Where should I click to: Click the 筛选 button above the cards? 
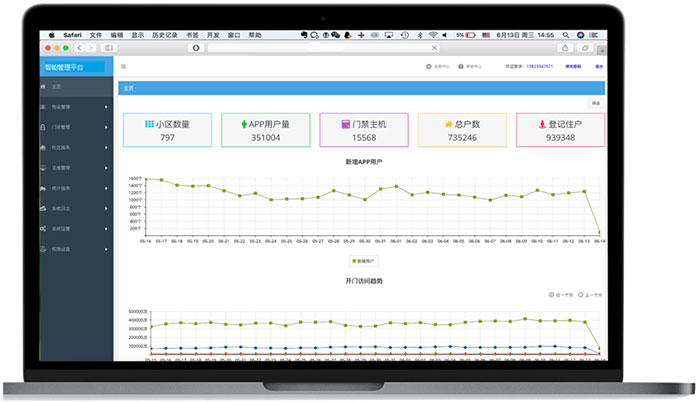pos(596,103)
